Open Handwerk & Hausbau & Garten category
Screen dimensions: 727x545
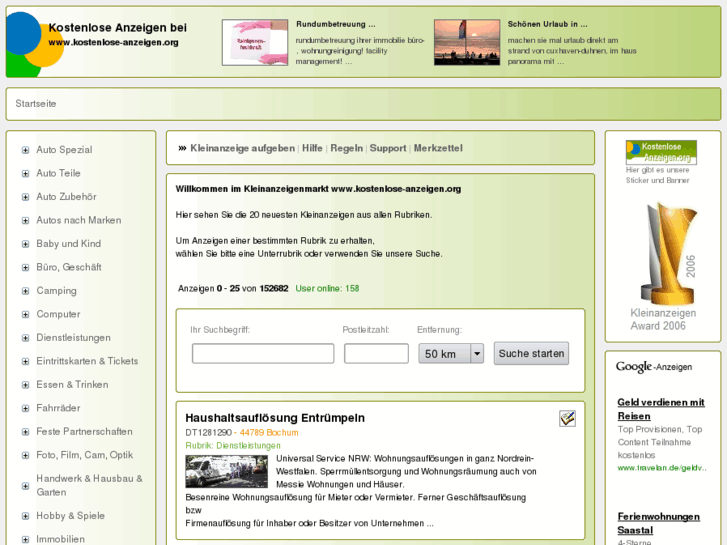(x=89, y=486)
